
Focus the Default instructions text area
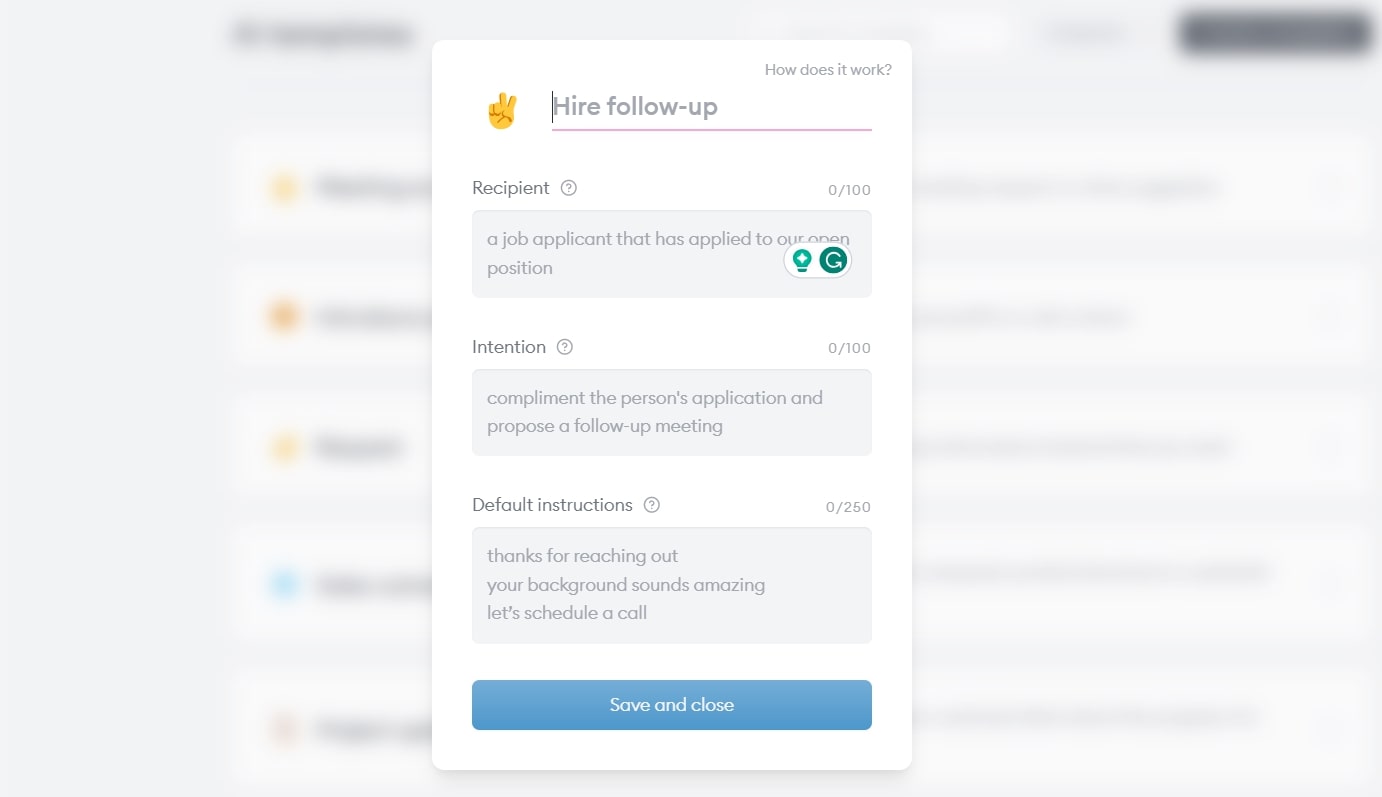[671, 585]
